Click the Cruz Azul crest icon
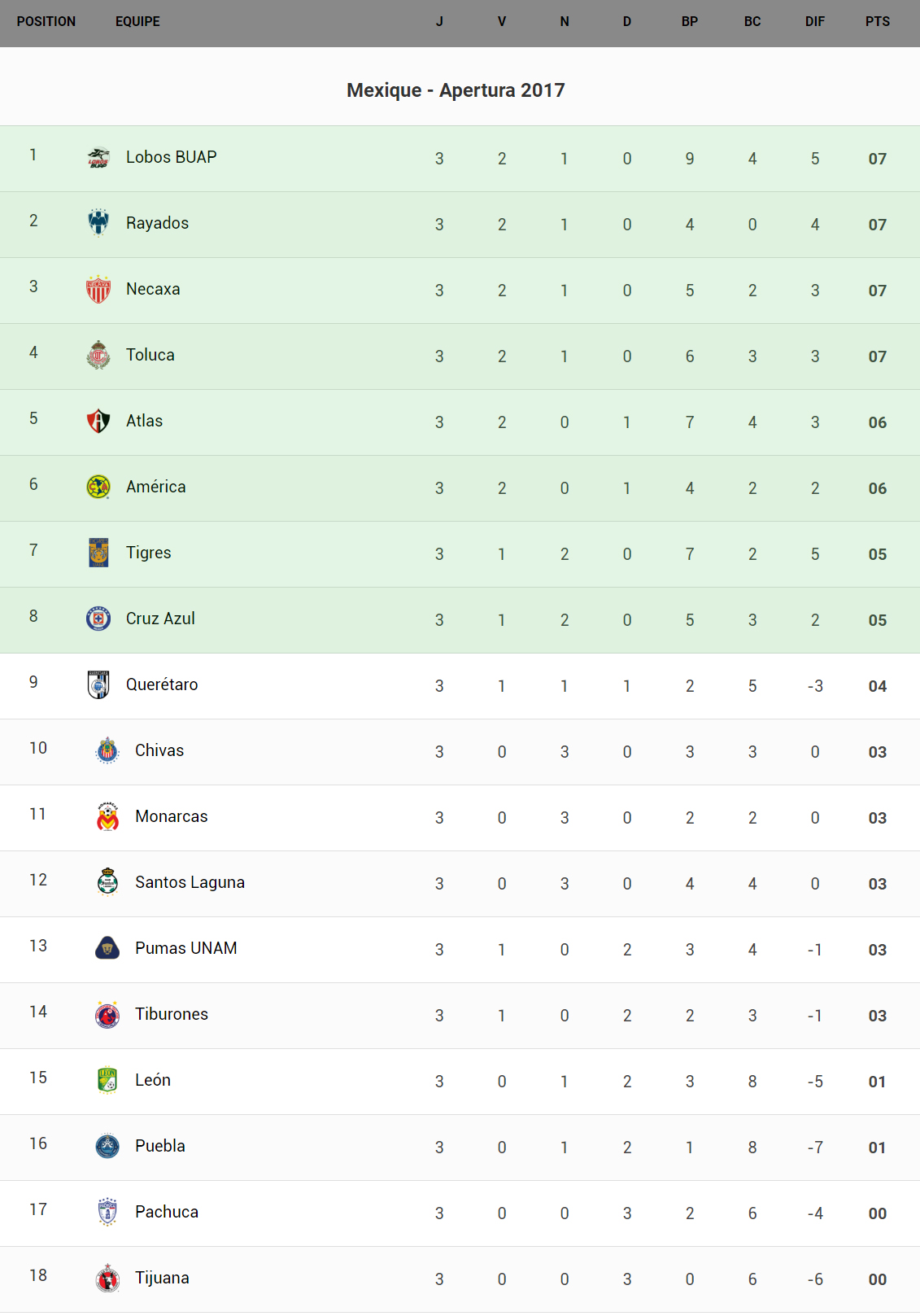The width and height of the screenshot is (920, 1316). pyautogui.click(x=98, y=619)
